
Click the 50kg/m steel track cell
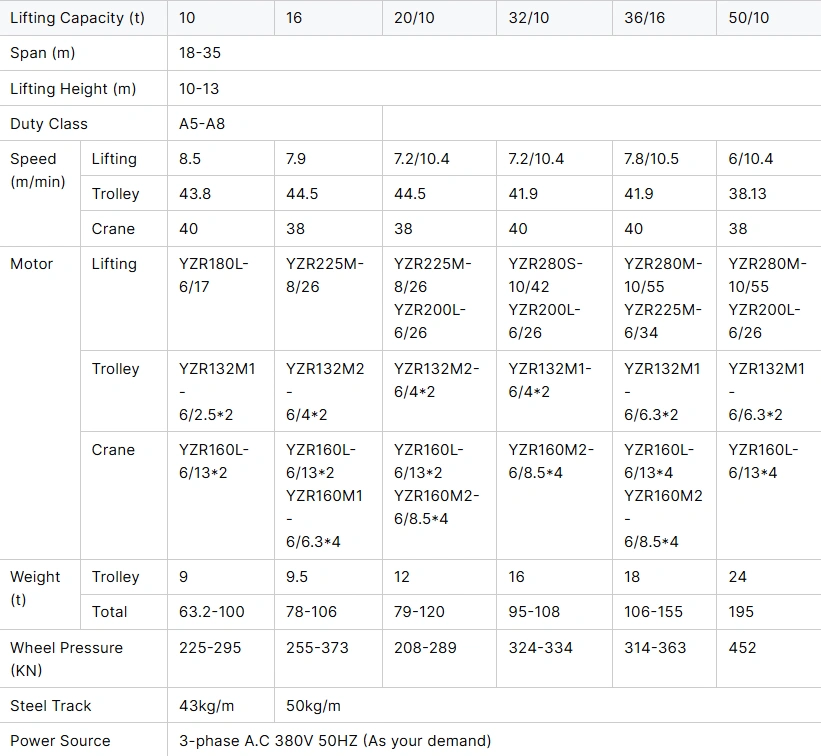pos(313,706)
